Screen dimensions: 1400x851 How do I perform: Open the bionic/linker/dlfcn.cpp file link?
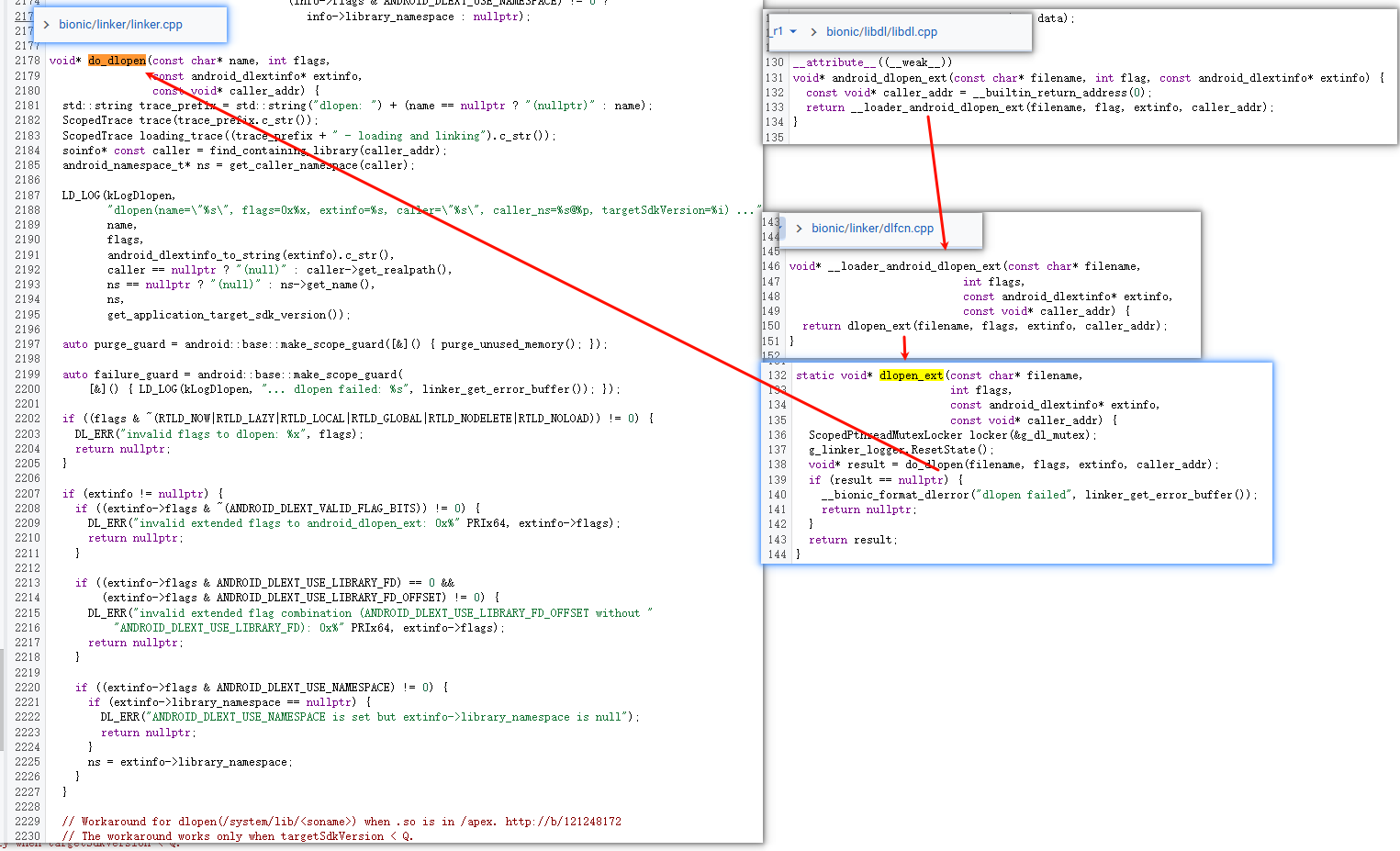[x=872, y=229]
